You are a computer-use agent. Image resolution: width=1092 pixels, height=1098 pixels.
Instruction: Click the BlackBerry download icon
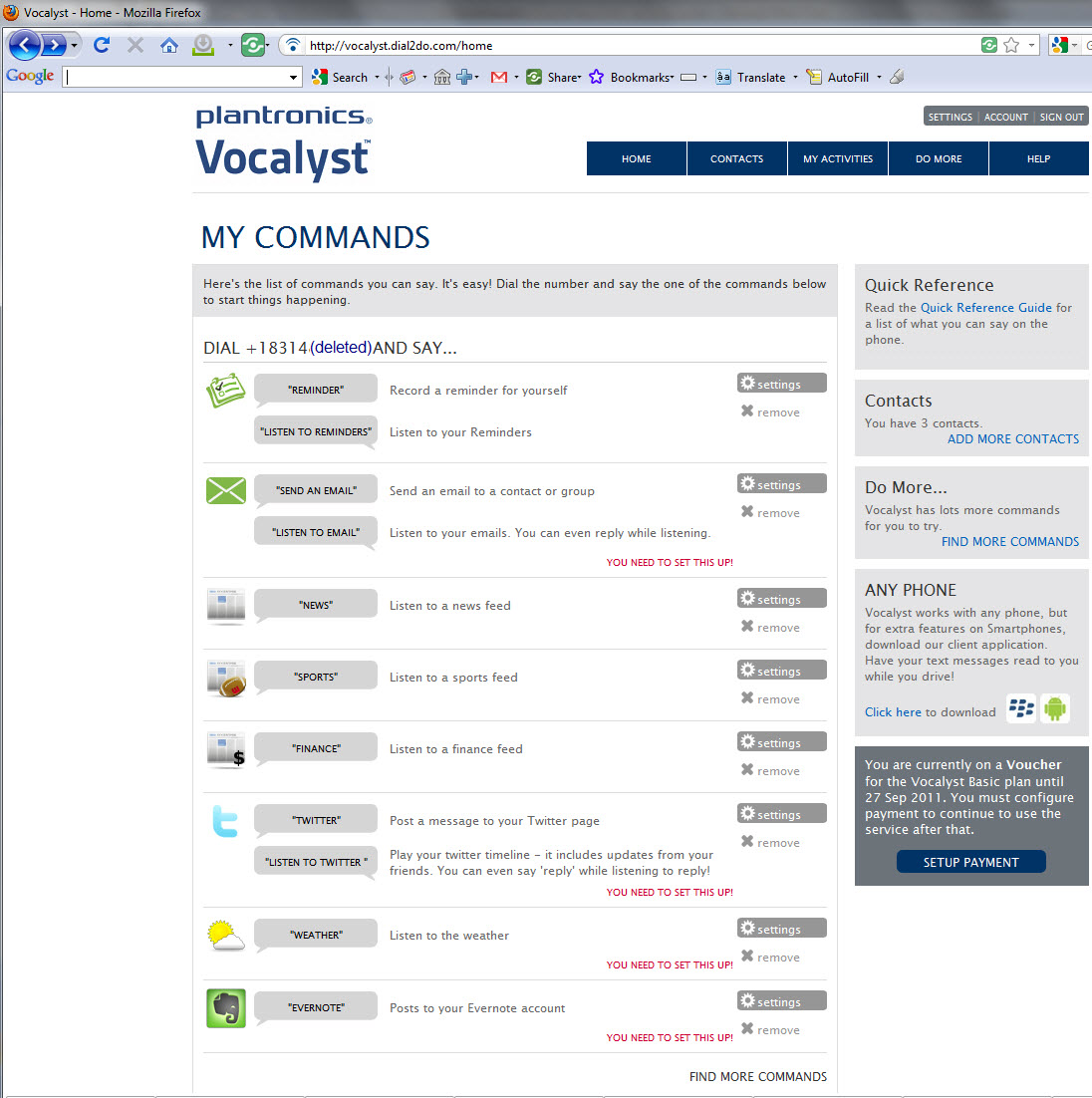(x=1021, y=708)
